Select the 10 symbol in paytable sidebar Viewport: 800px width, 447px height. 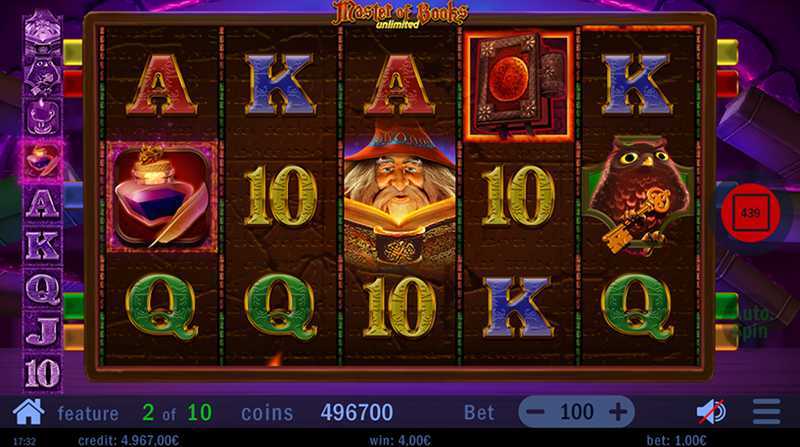[43, 373]
